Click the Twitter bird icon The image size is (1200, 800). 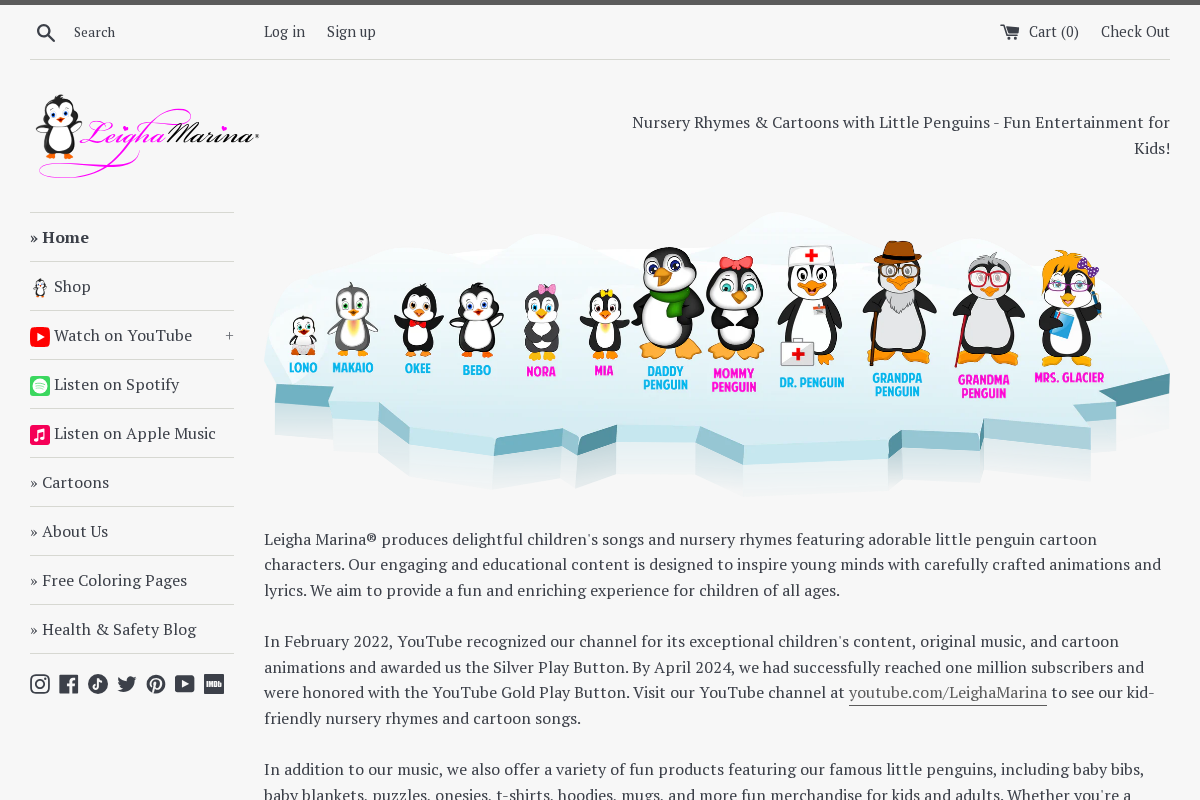click(126, 683)
